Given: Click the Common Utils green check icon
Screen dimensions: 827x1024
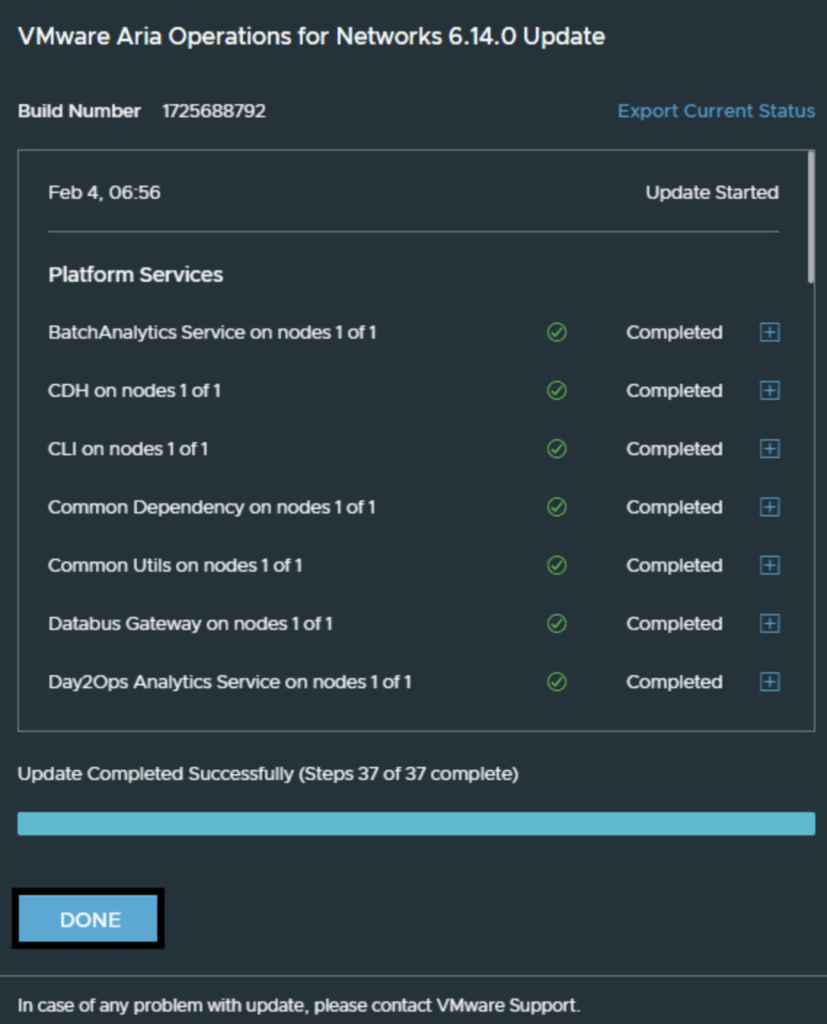Looking at the screenshot, I should pos(557,566).
